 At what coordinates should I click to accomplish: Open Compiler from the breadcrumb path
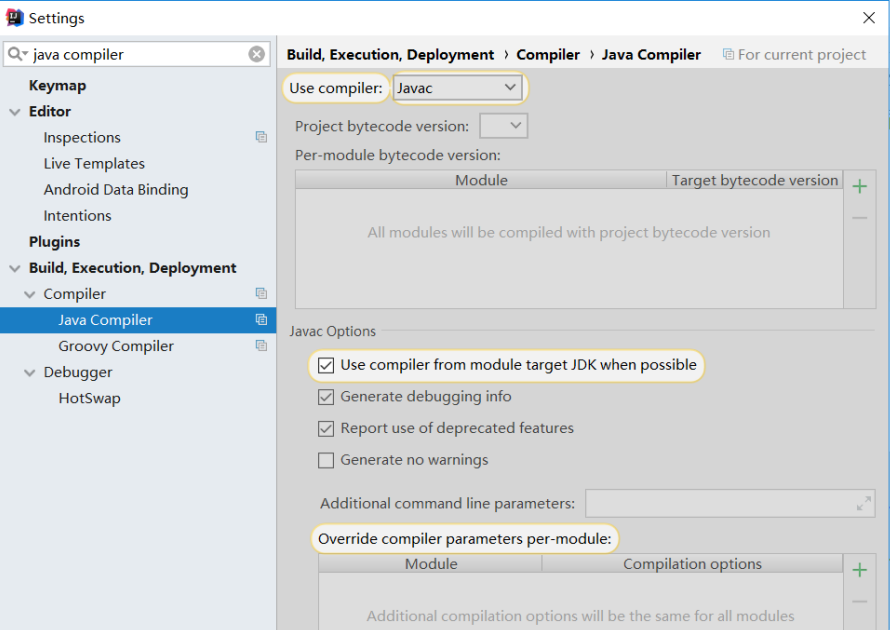(x=548, y=54)
